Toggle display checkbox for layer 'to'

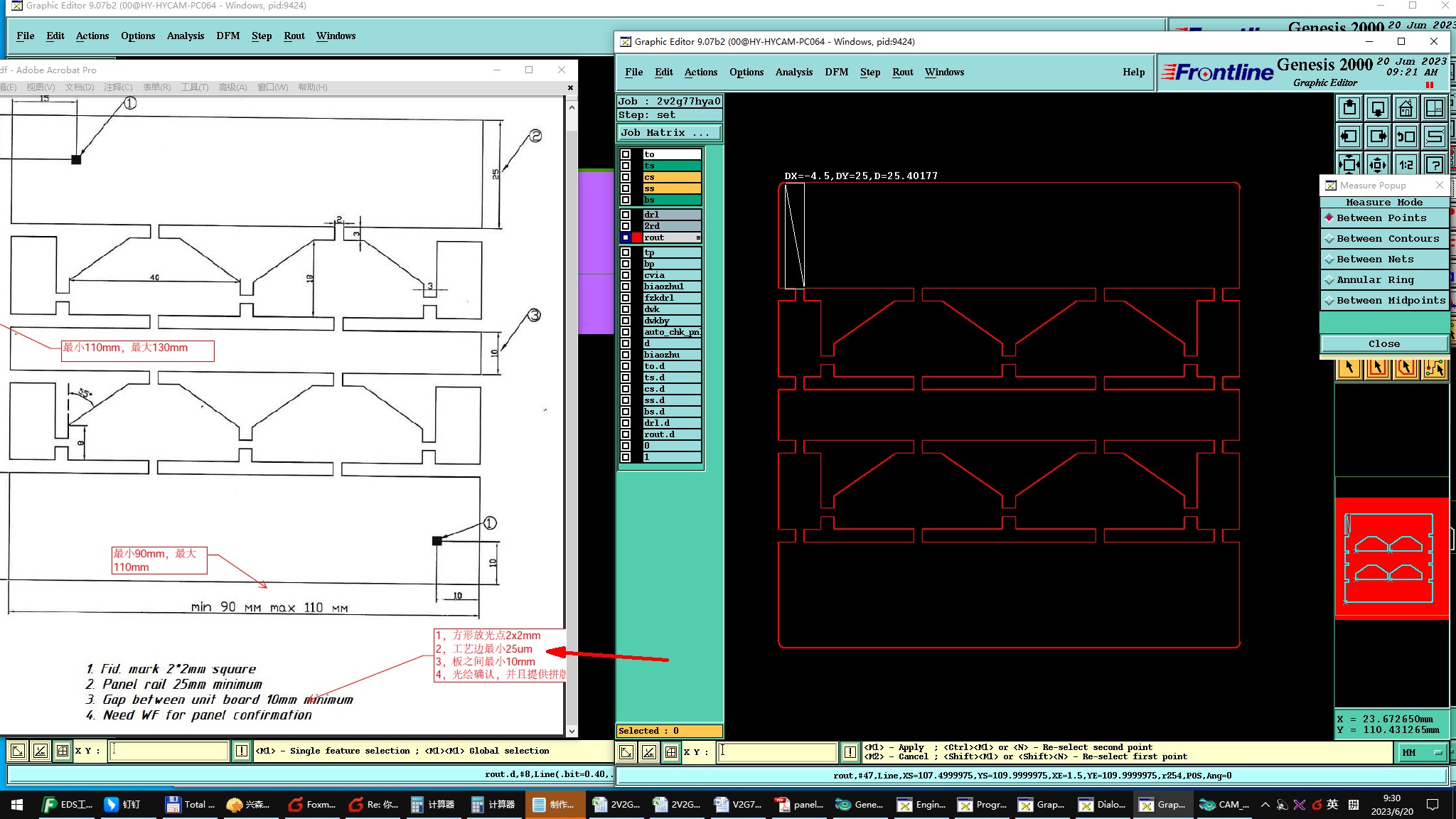pos(626,154)
